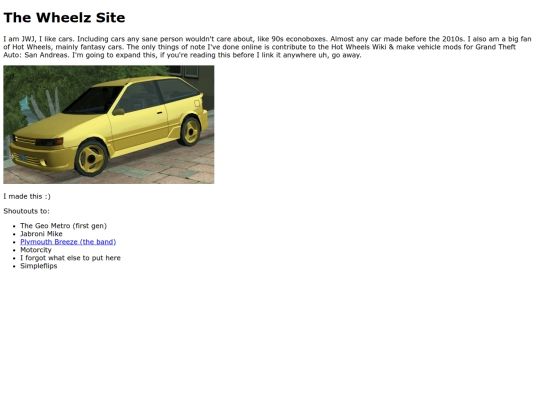Click the bullet next to Plymouth Breeze

14,242
